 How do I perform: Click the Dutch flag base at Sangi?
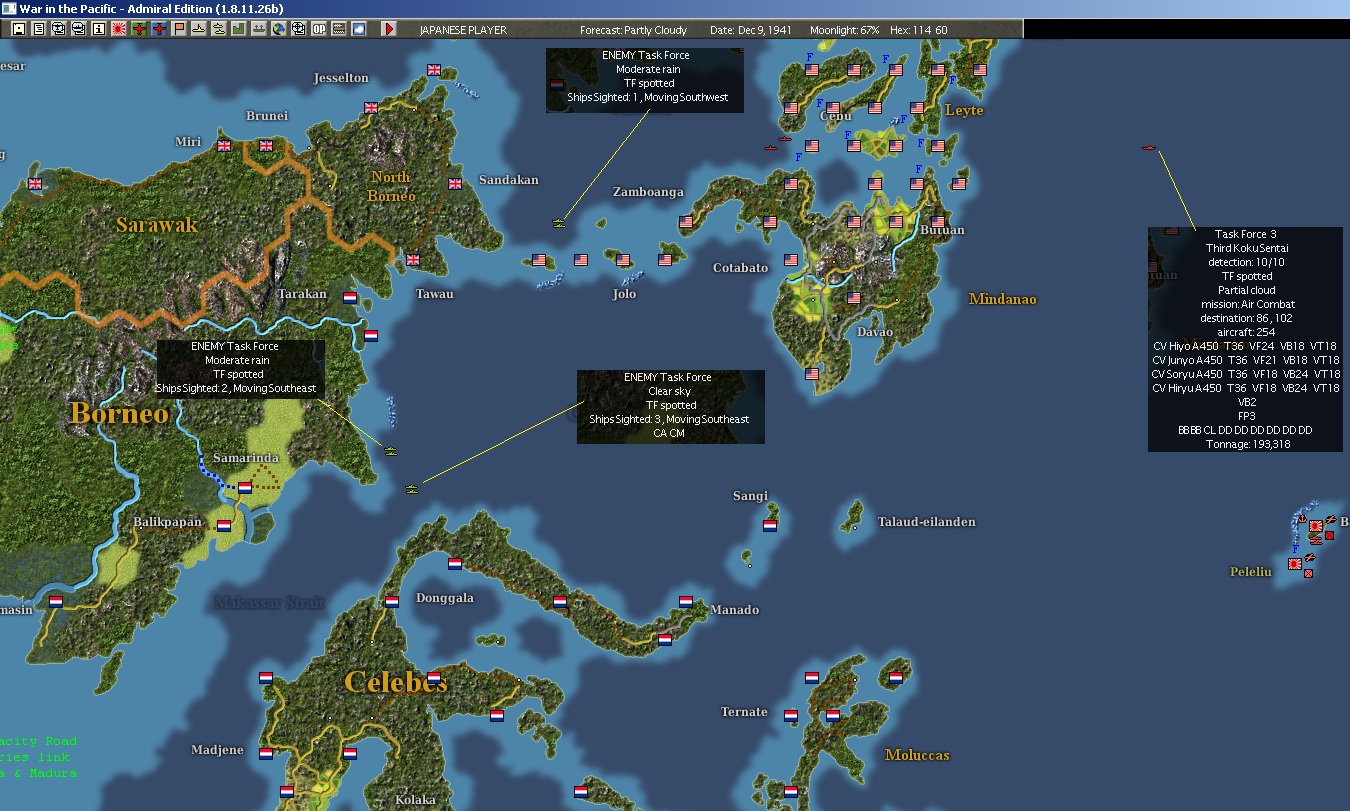click(770, 525)
